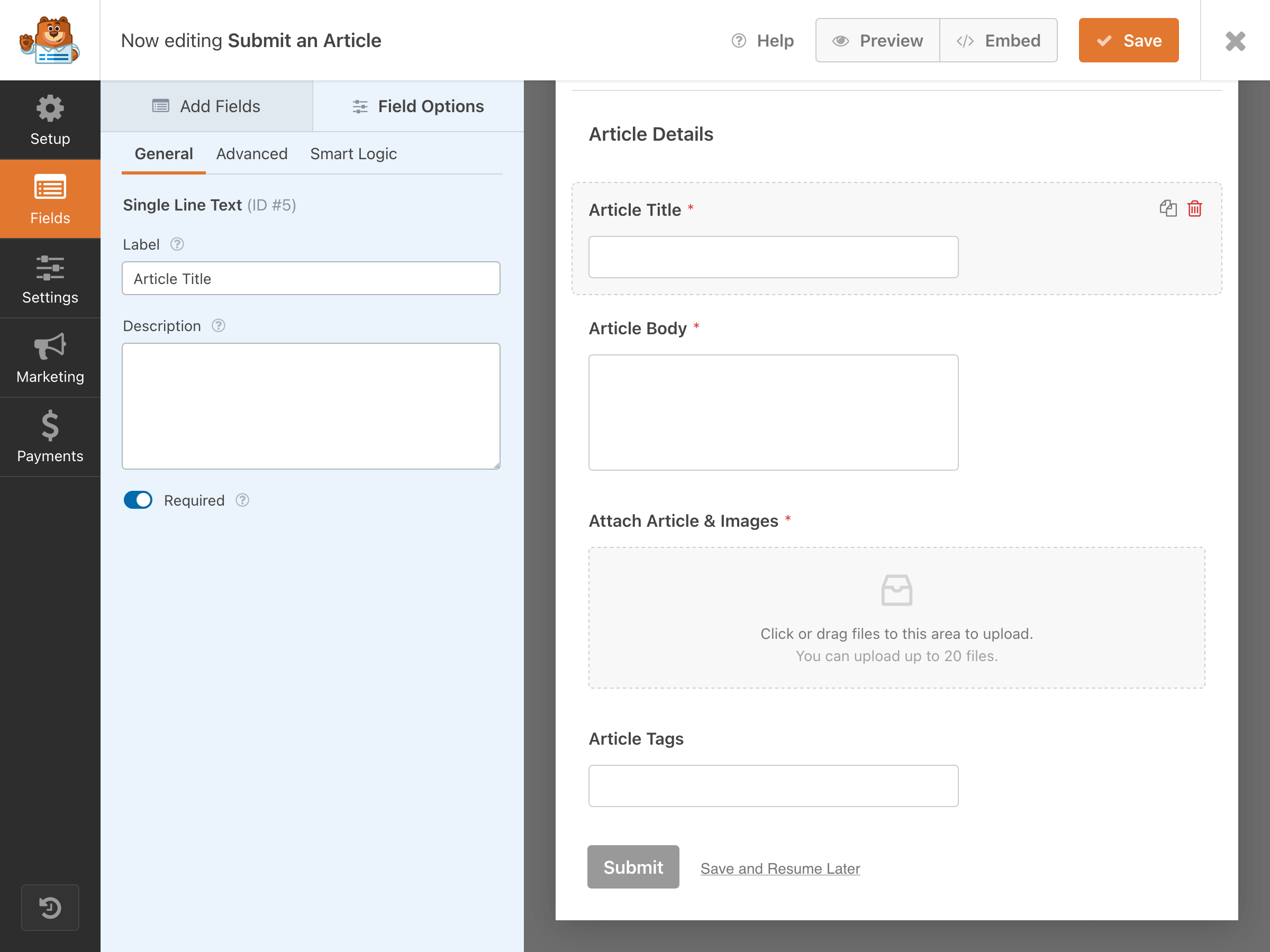Click the WPForms bear logo
The height and width of the screenshot is (952, 1270).
click(x=49, y=40)
